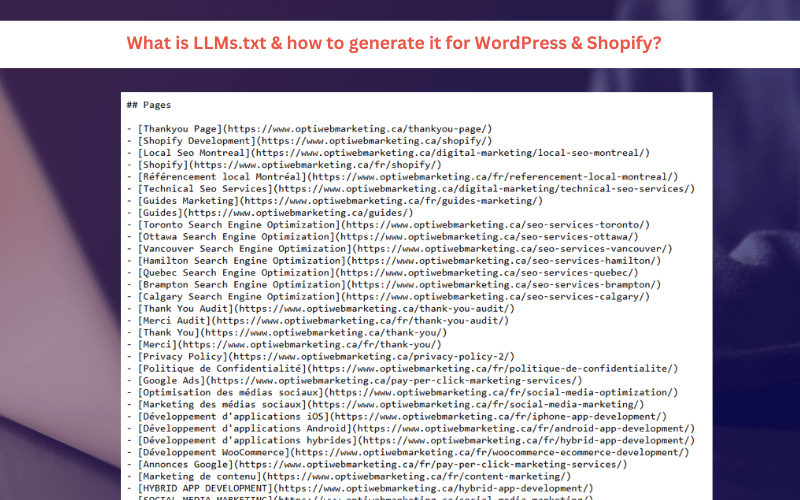
Task: Click the HYBRID APP DEVELOPMENT line
Action: click(360, 489)
